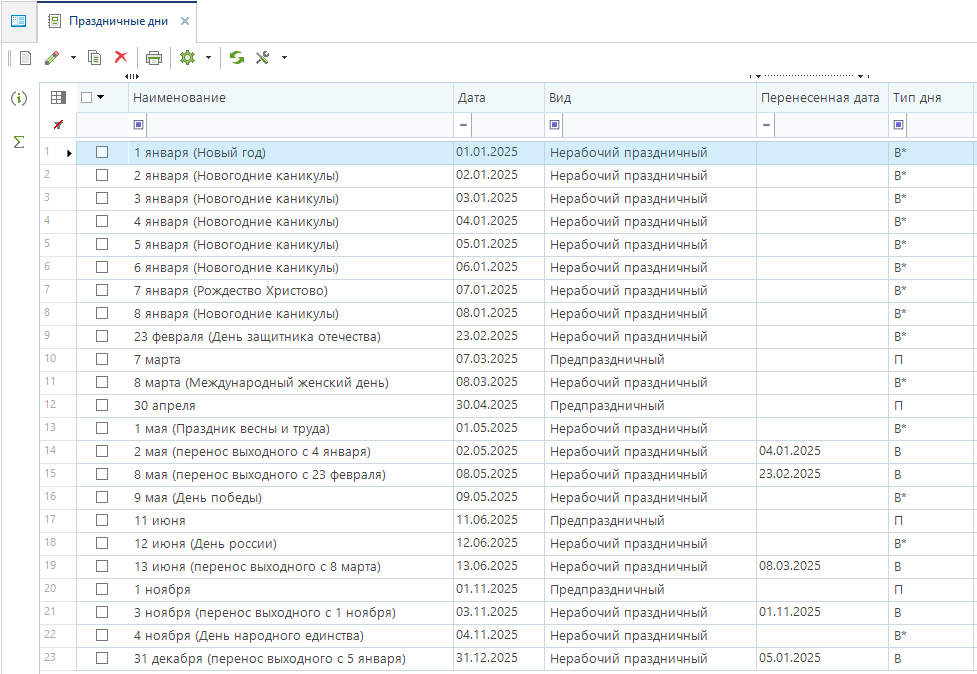Click the copy record icon
977x674 pixels.
pyautogui.click(x=95, y=58)
